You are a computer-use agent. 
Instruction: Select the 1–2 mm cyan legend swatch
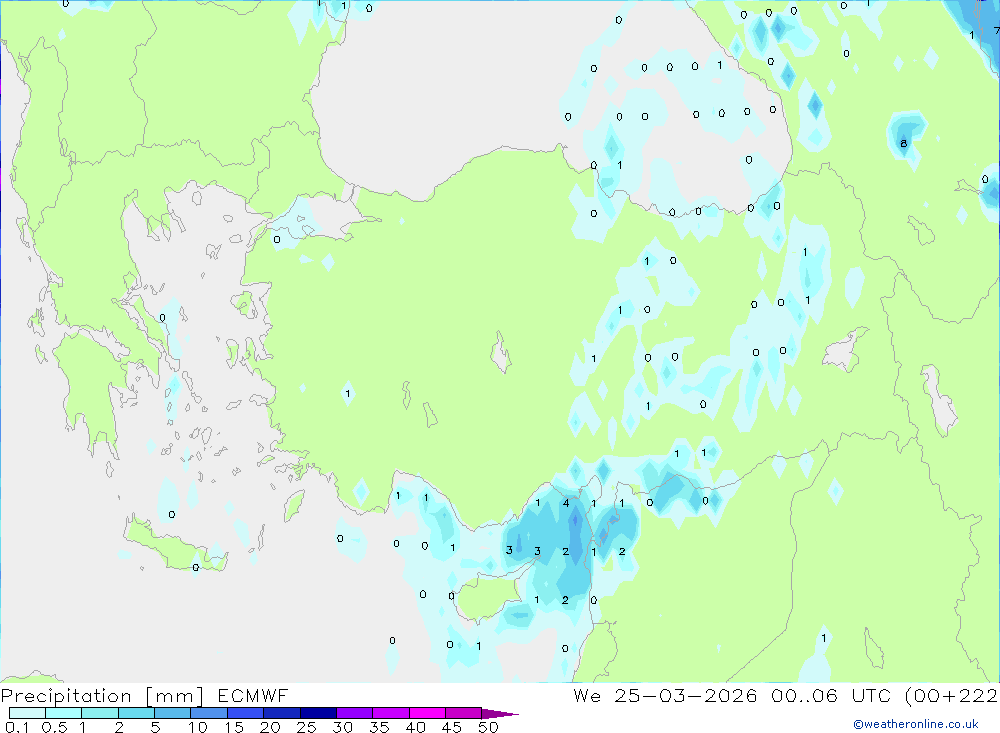[99, 713]
